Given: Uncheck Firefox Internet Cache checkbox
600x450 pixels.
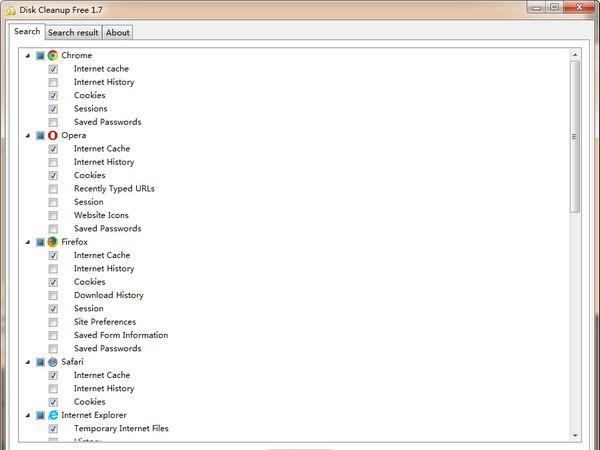Looking at the screenshot, I should (53, 256).
